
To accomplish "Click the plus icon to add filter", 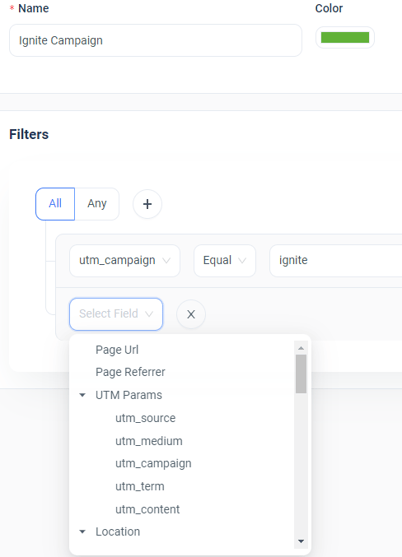I will [x=147, y=204].
